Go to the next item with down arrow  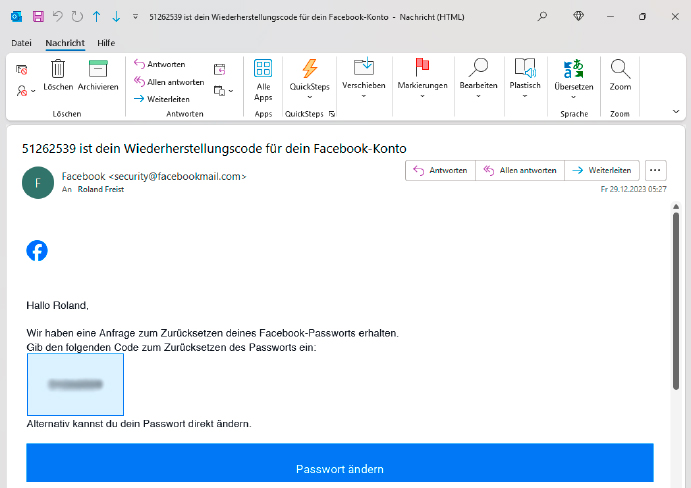click(116, 17)
